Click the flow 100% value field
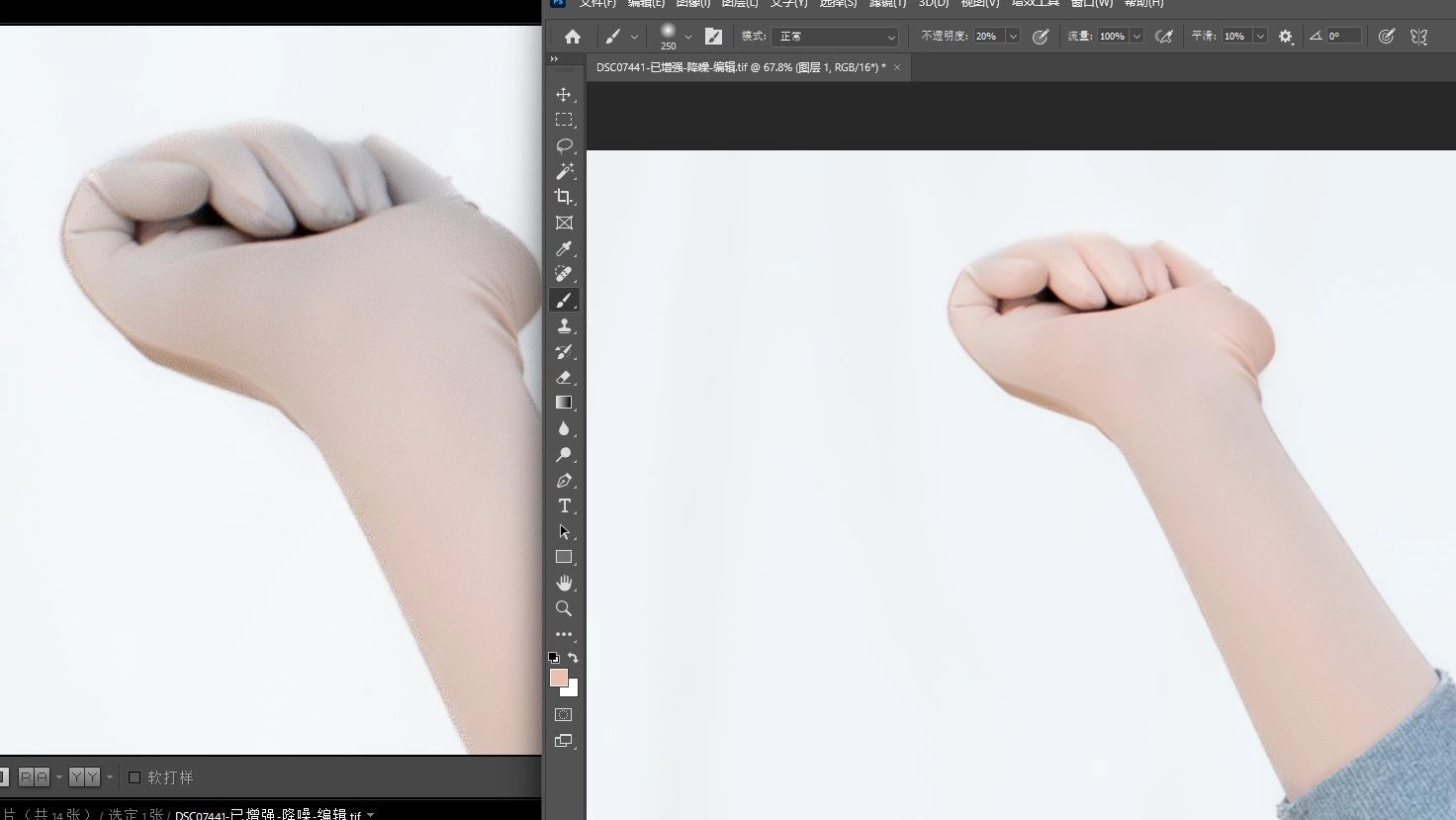The height and width of the screenshot is (820, 1456). point(1113,37)
